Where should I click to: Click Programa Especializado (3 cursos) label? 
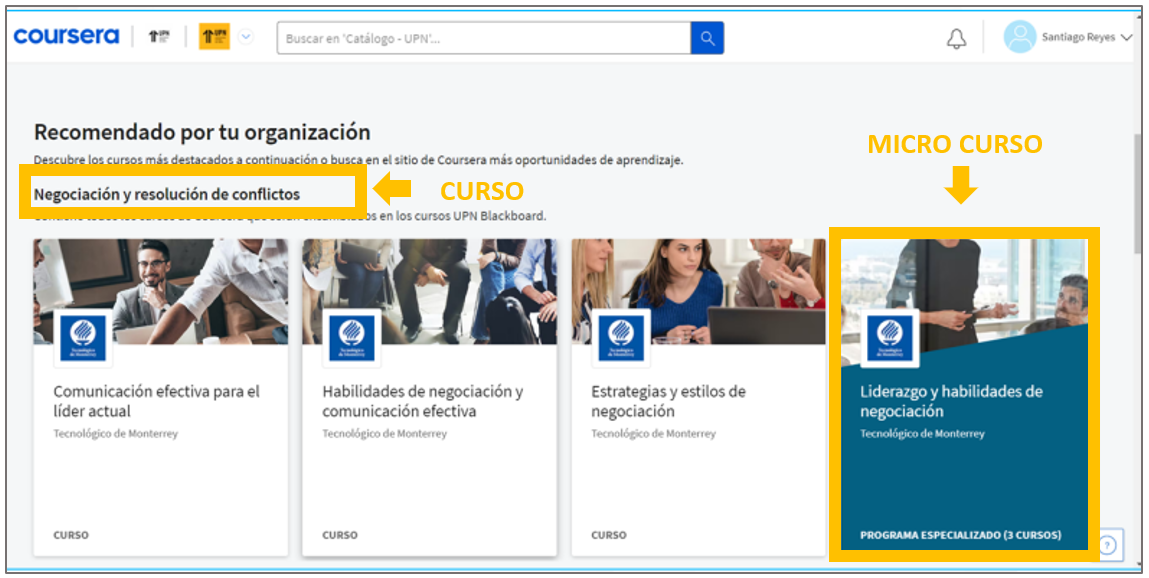(960, 535)
